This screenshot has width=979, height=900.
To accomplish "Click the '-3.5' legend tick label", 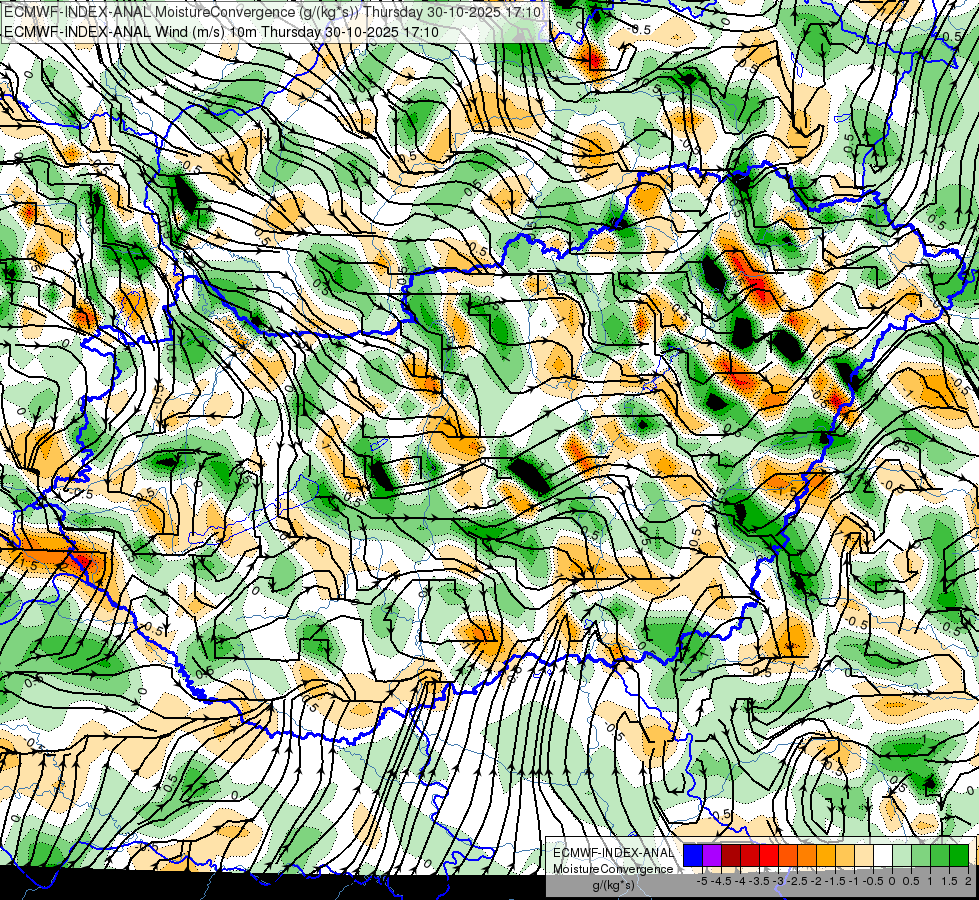I will coord(759,881).
